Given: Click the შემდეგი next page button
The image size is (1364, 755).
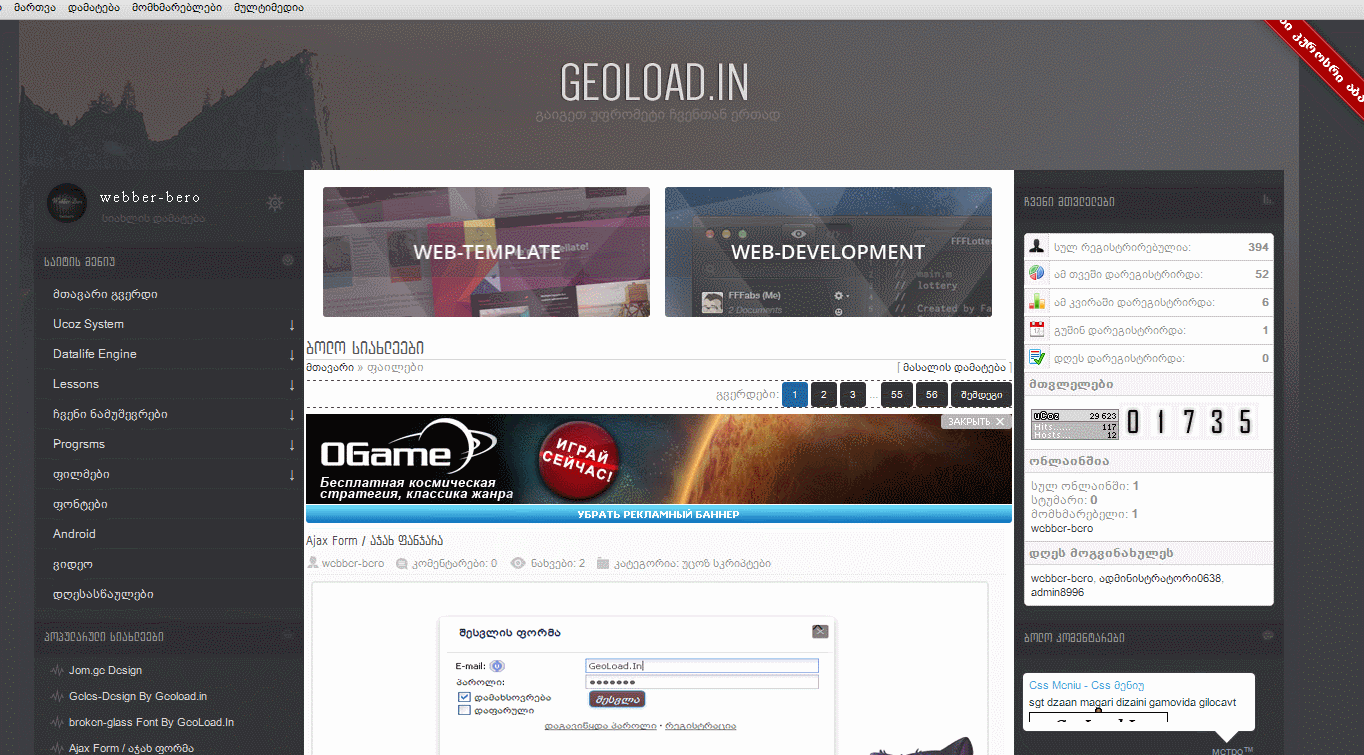Looking at the screenshot, I should [x=981, y=394].
